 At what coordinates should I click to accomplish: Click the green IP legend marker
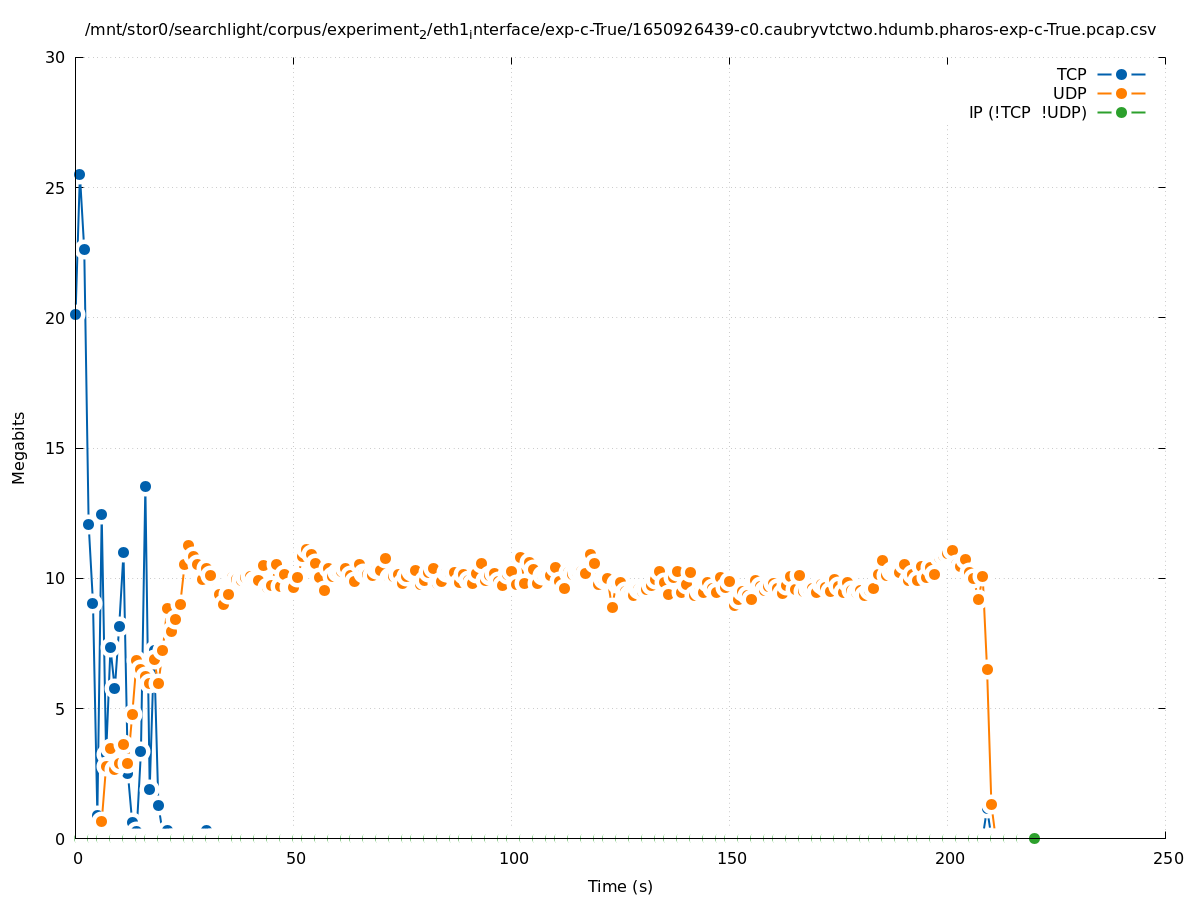coord(1121,113)
